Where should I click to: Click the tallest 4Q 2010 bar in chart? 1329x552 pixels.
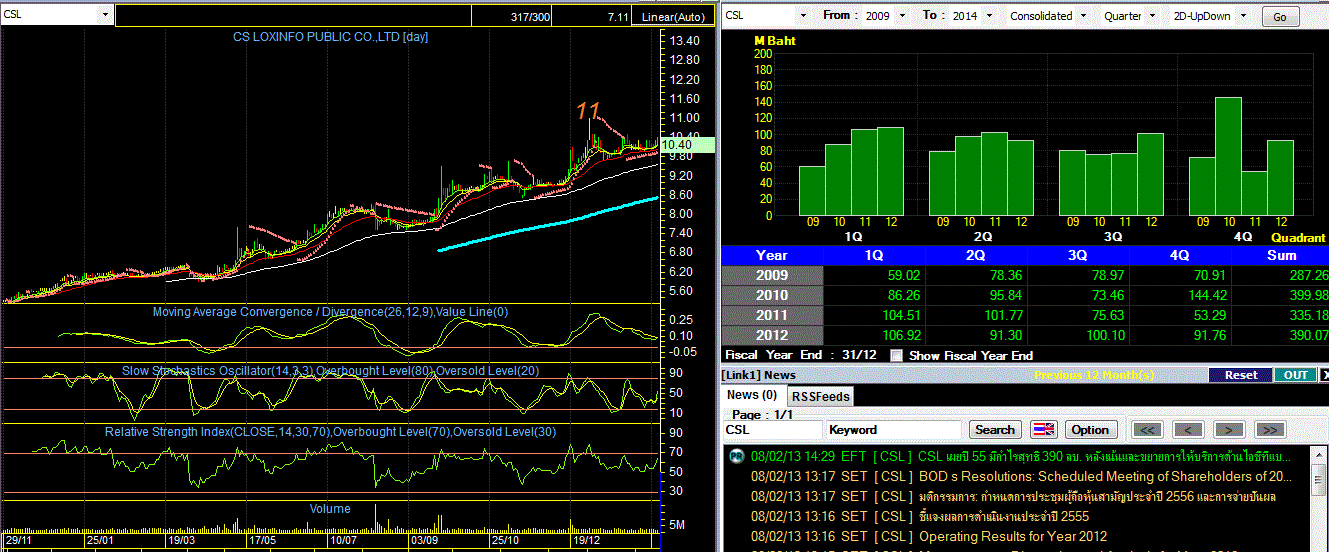point(1228,156)
